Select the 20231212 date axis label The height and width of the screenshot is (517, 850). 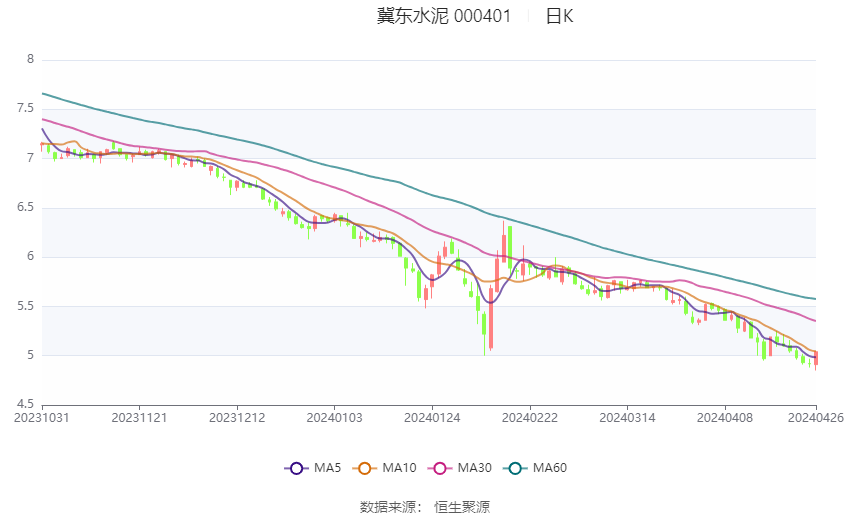coord(237,418)
